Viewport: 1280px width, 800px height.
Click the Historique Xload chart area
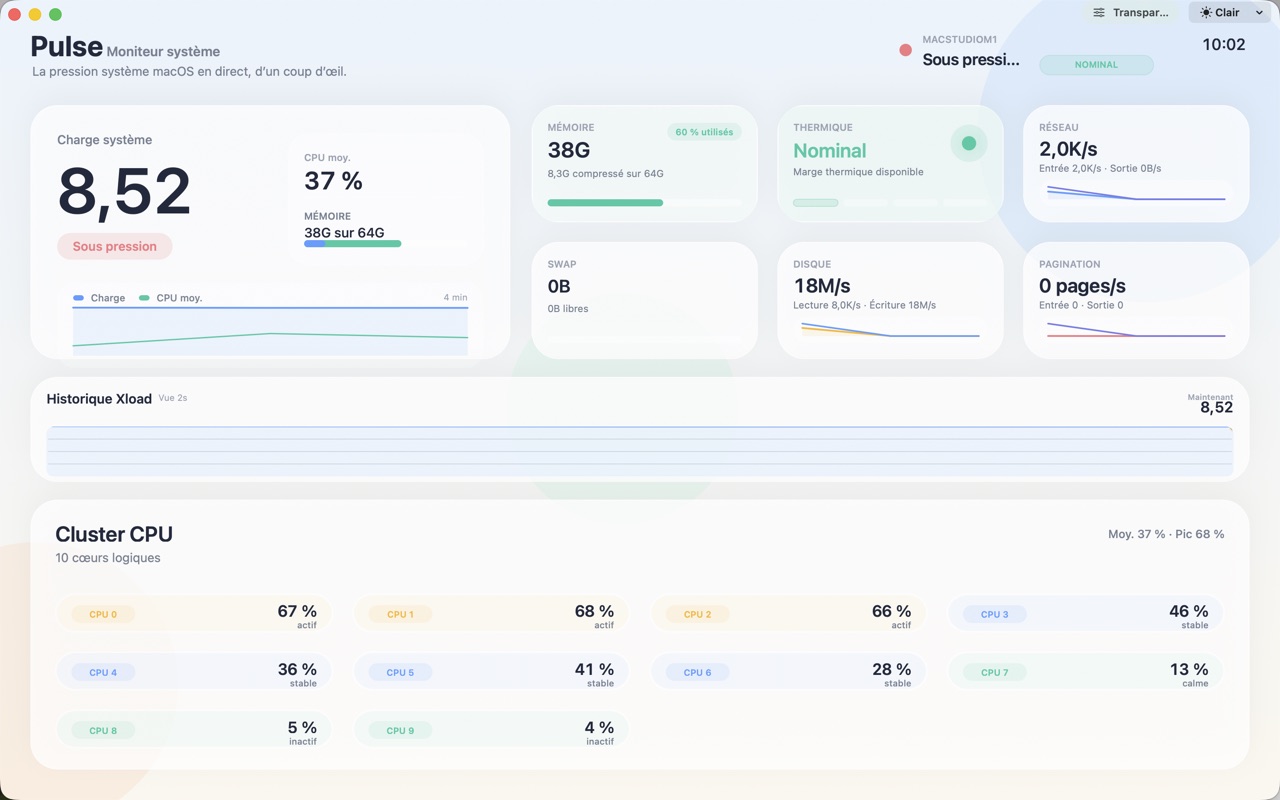pos(640,451)
